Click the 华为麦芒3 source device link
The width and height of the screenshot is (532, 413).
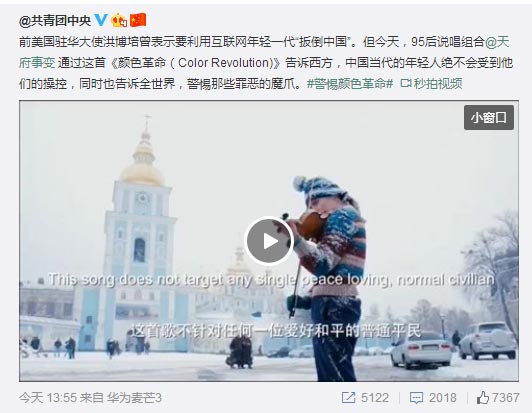pyautogui.click(x=134, y=397)
